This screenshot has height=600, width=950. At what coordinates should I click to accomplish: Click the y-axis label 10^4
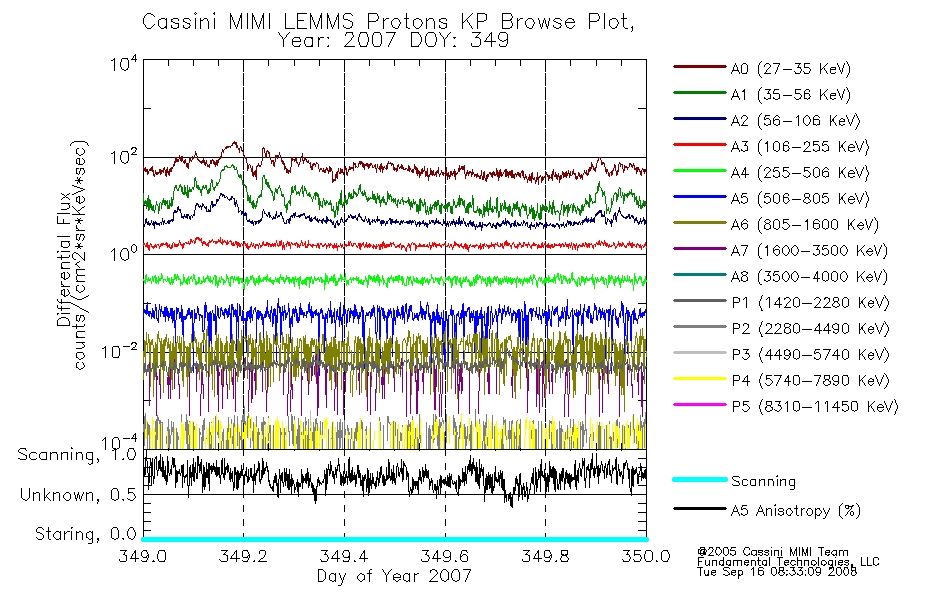[124, 63]
